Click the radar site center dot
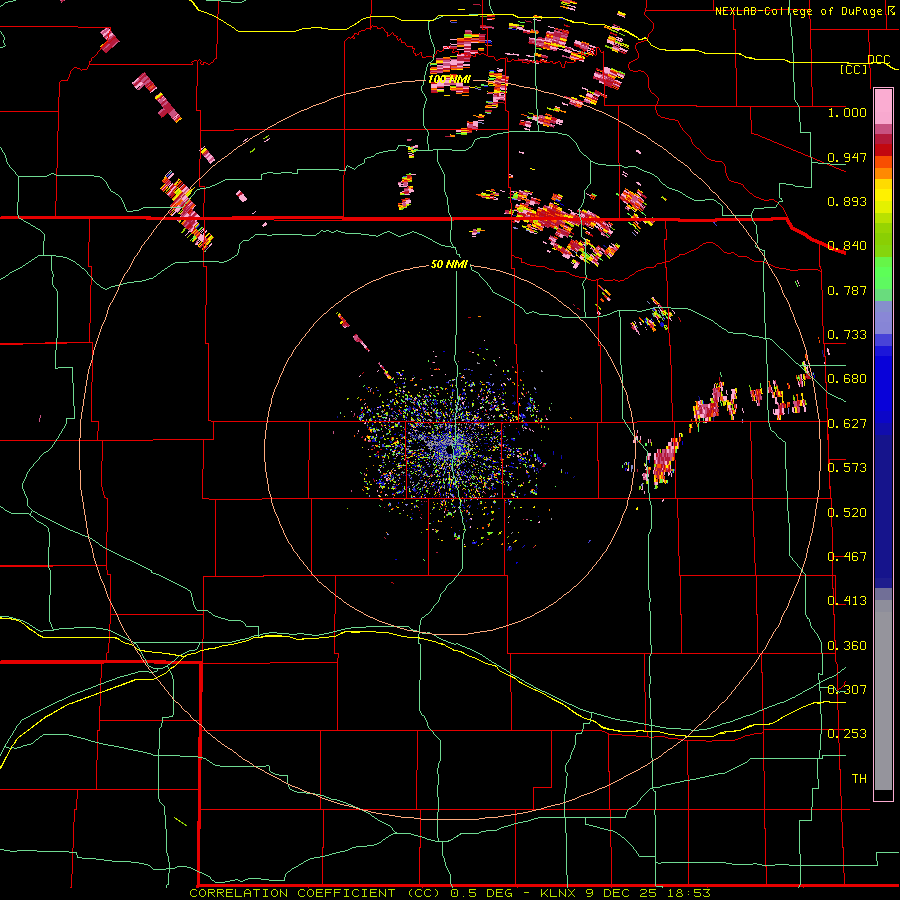The width and height of the screenshot is (900, 900). 448,452
